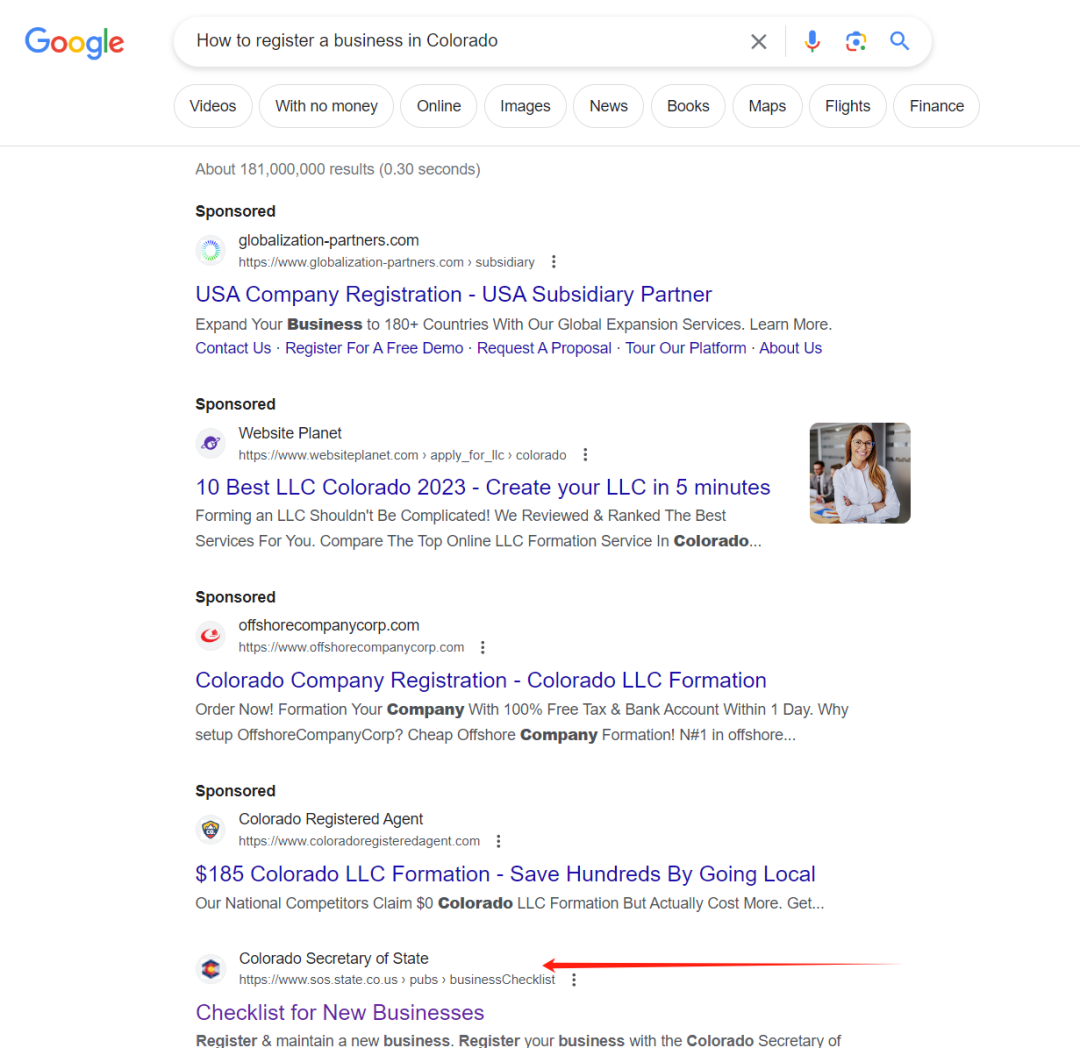The image size is (1080, 1048).
Task: Apply the "With no money" filter
Action: tap(326, 106)
